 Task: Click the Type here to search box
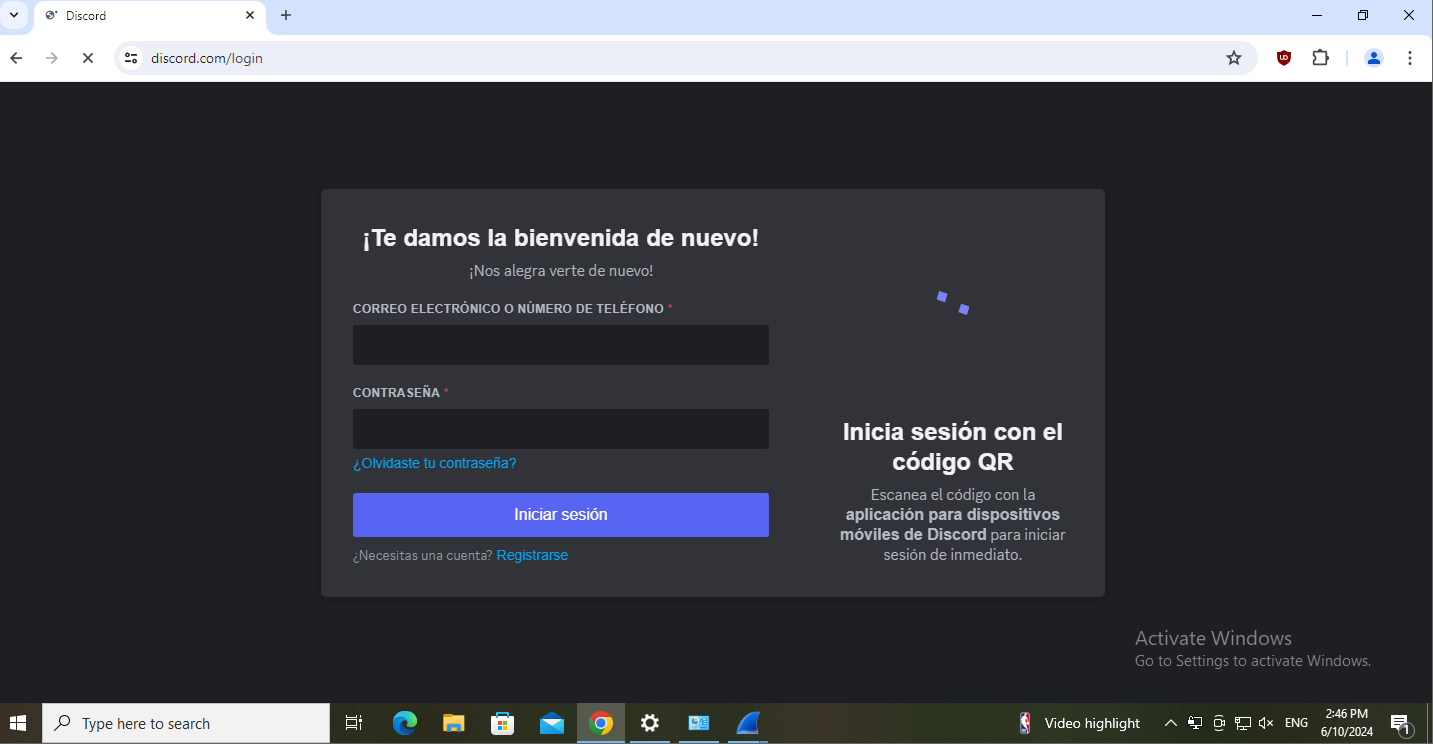pyautogui.click(x=186, y=723)
